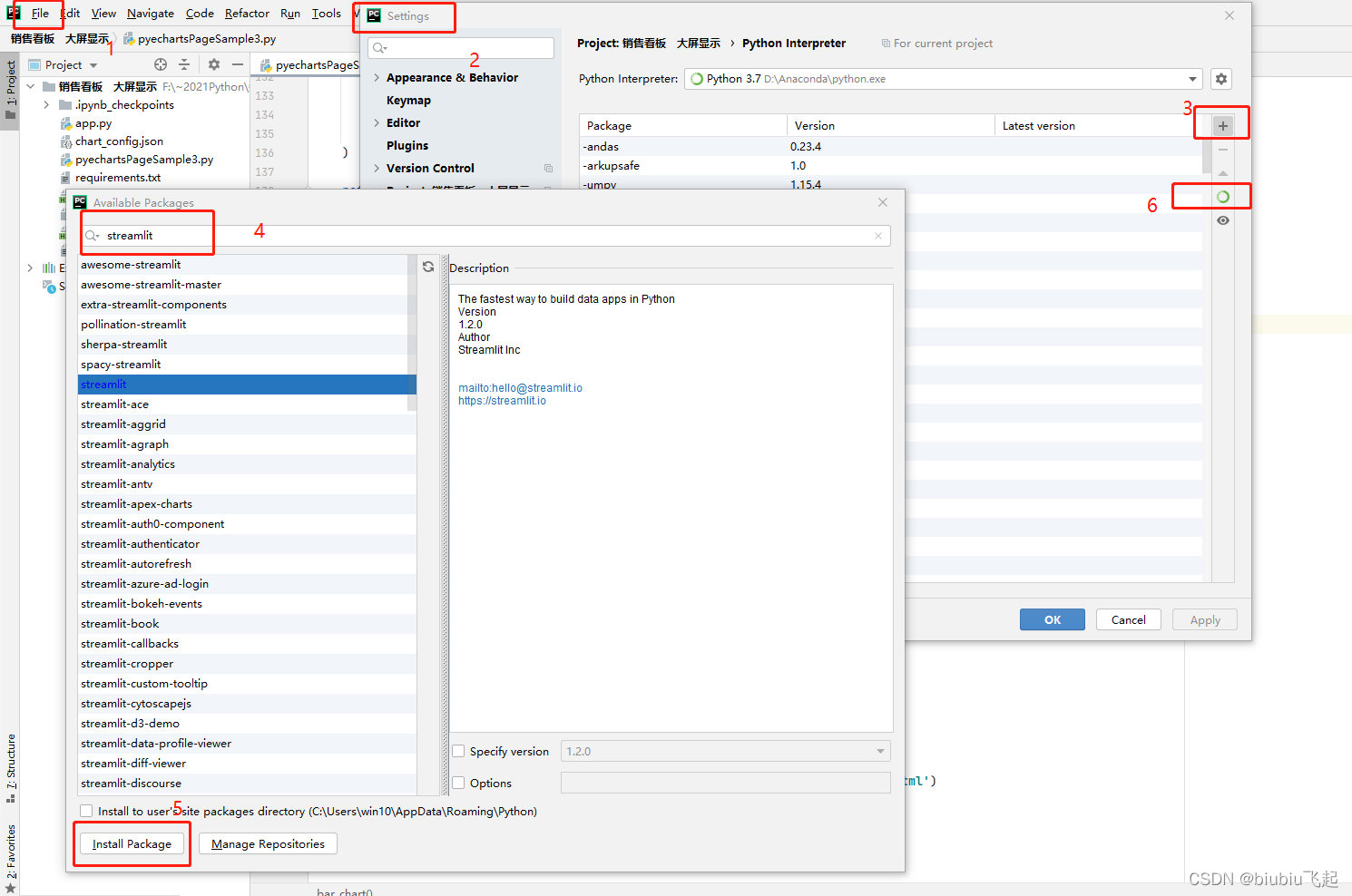Select streamlit-book package
1352x896 pixels.
tap(247, 624)
